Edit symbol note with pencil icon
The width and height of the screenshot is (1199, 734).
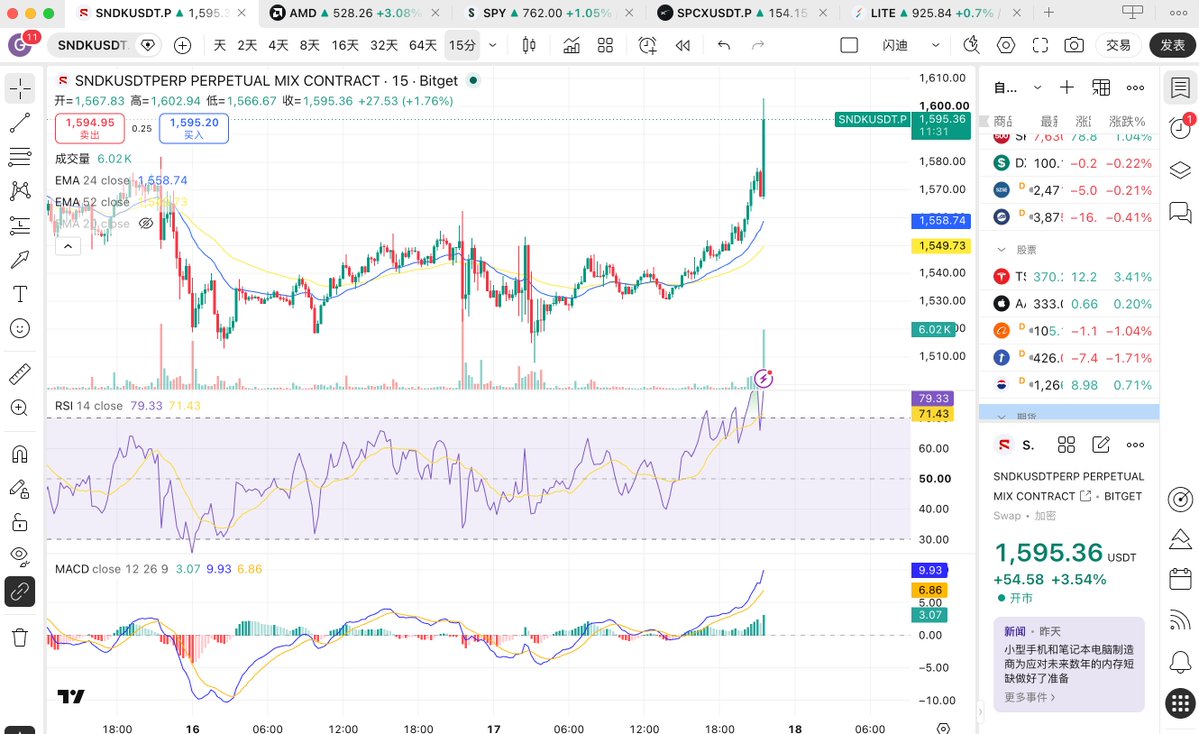[x=1101, y=445]
